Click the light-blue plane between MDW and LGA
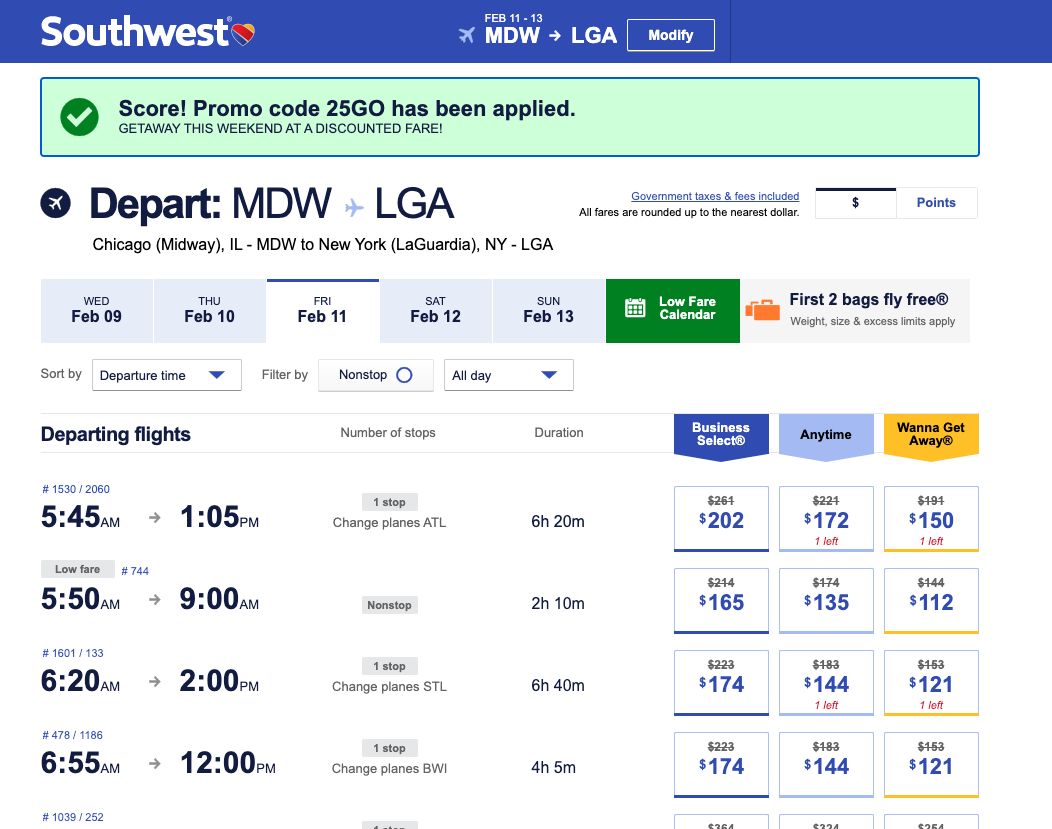Screen dimensions: 1052x829 click(354, 207)
